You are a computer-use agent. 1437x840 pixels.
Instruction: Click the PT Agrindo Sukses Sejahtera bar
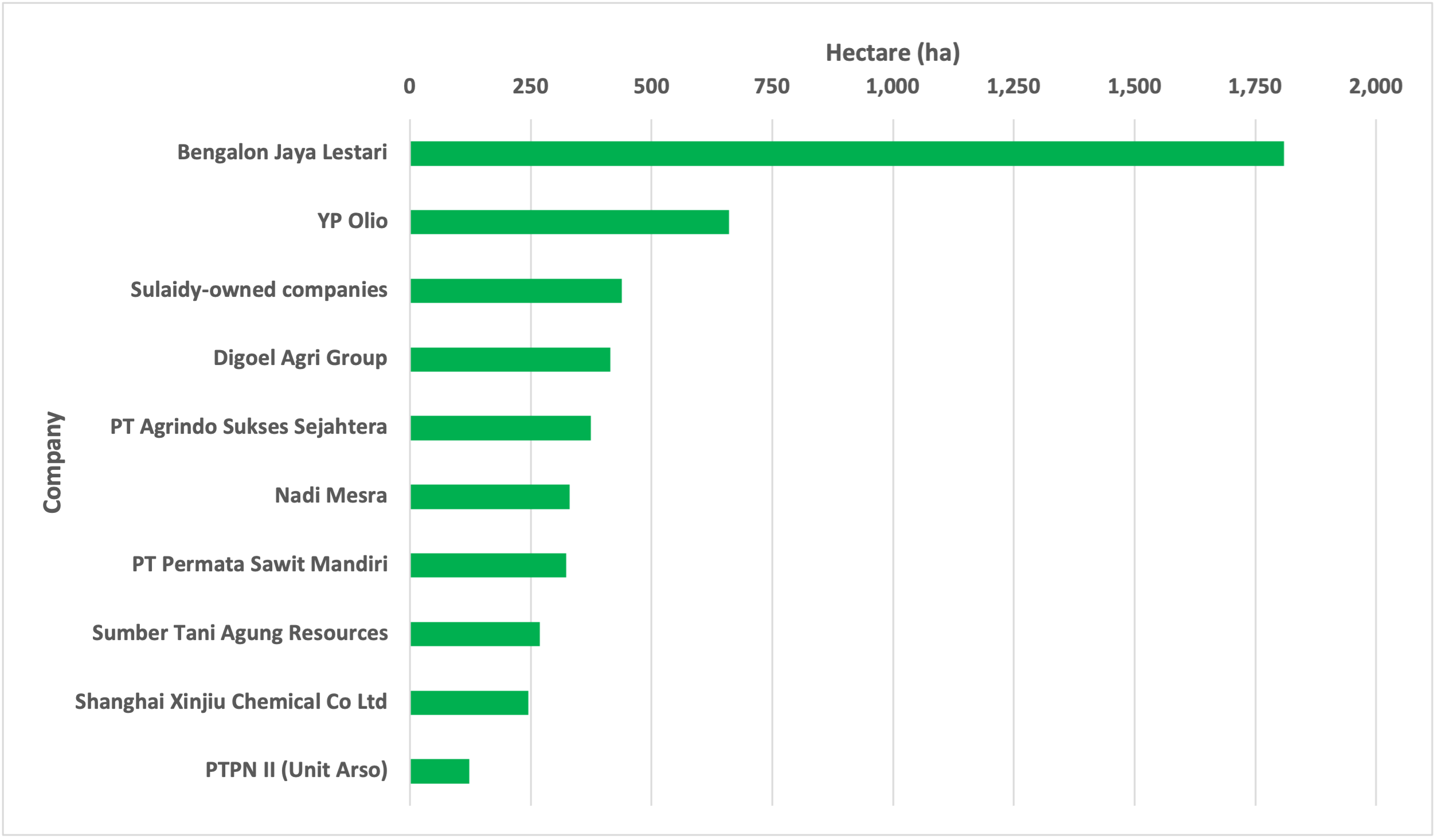[x=500, y=428]
